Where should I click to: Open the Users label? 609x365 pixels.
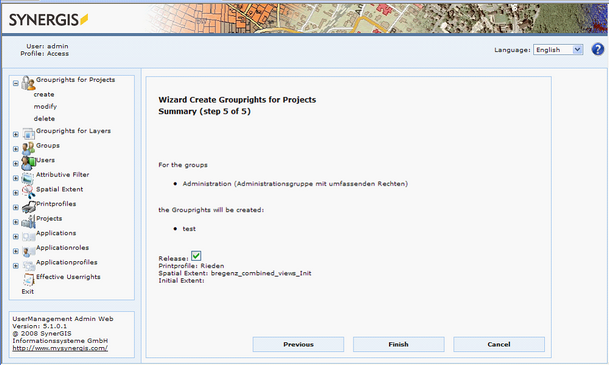pos(45,160)
